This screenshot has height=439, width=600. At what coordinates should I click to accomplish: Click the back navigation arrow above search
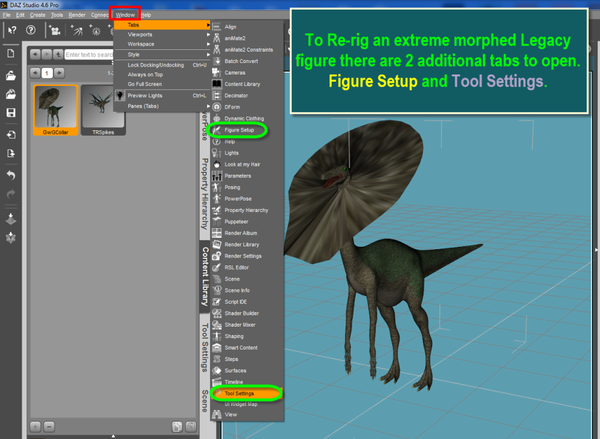pos(35,54)
